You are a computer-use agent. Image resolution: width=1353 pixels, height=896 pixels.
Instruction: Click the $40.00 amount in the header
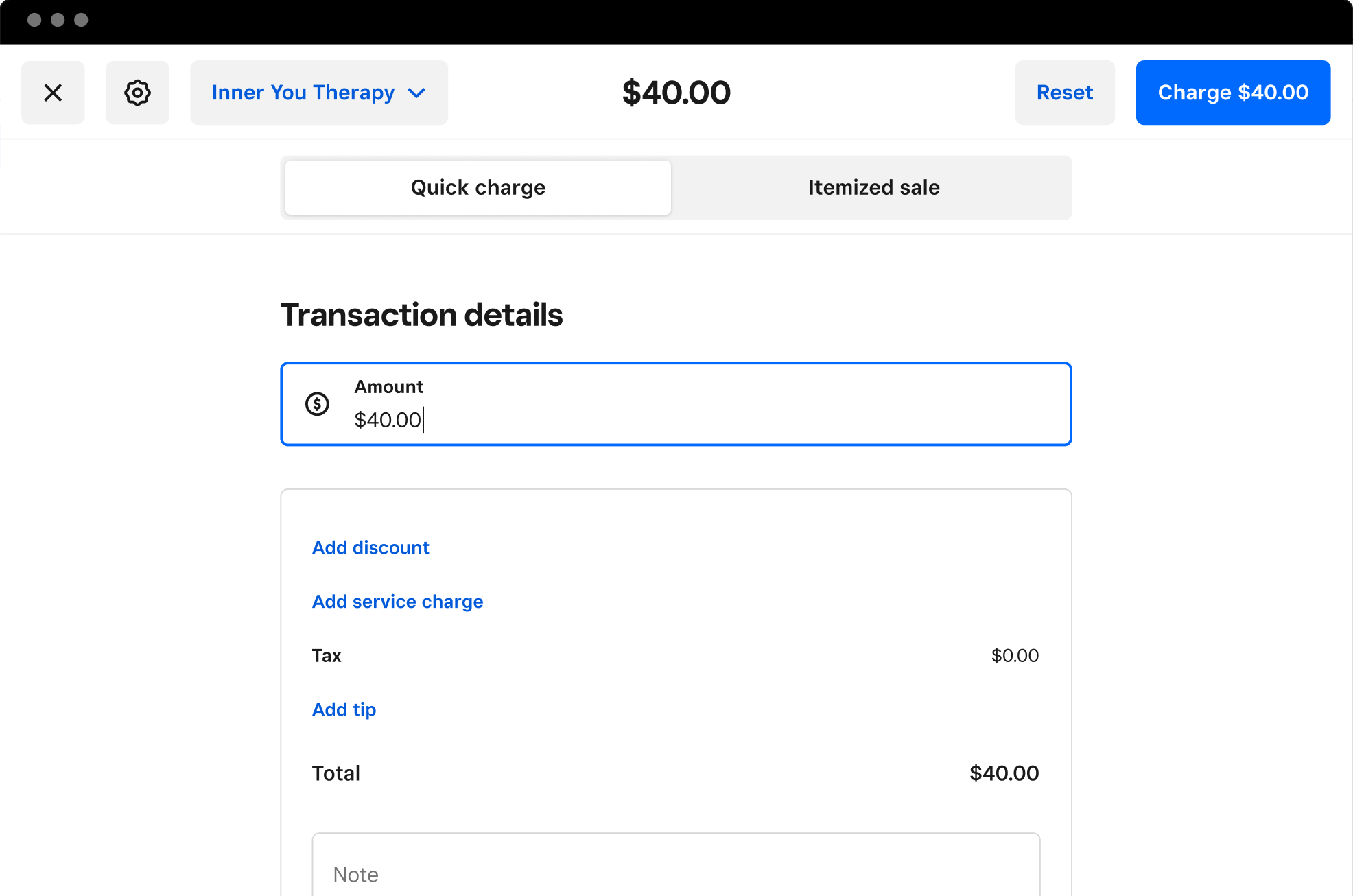(x=676, y=92)
